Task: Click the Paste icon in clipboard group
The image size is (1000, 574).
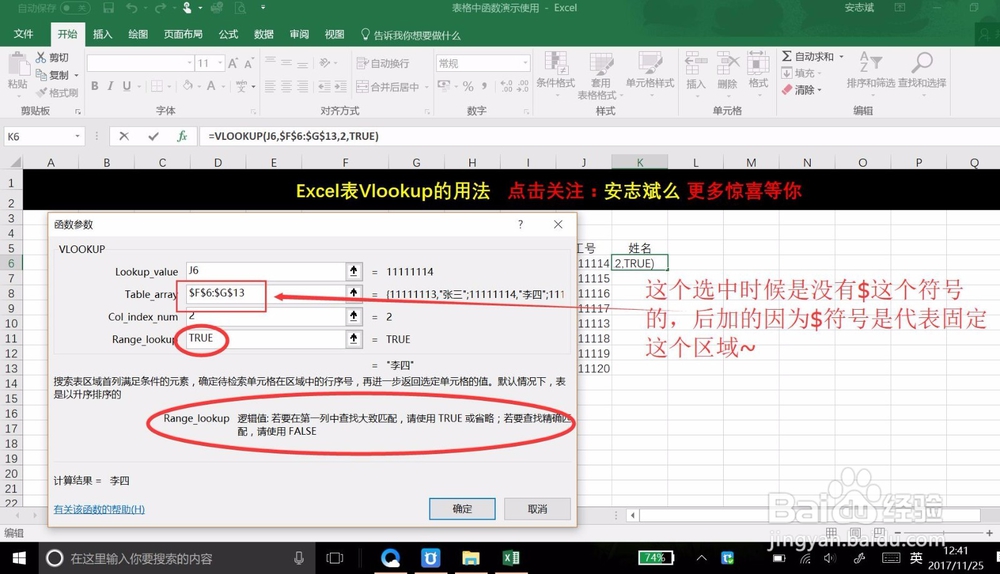Action: click(18, 65)
